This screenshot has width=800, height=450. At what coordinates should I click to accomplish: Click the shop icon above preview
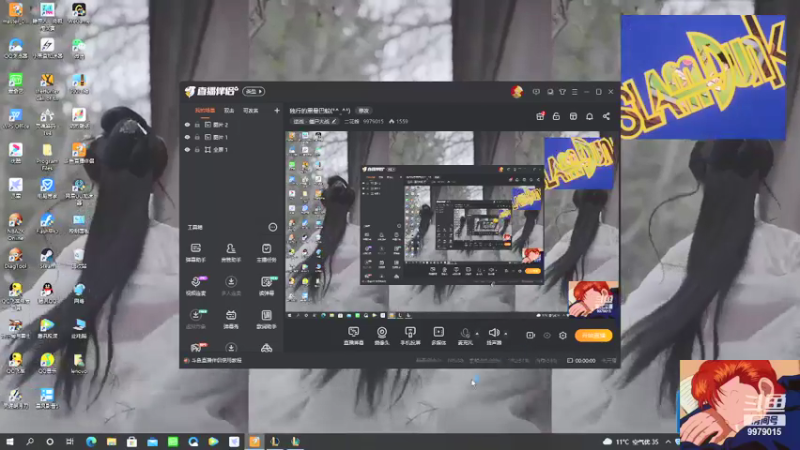pyautogui.click(x=573, y=116)
